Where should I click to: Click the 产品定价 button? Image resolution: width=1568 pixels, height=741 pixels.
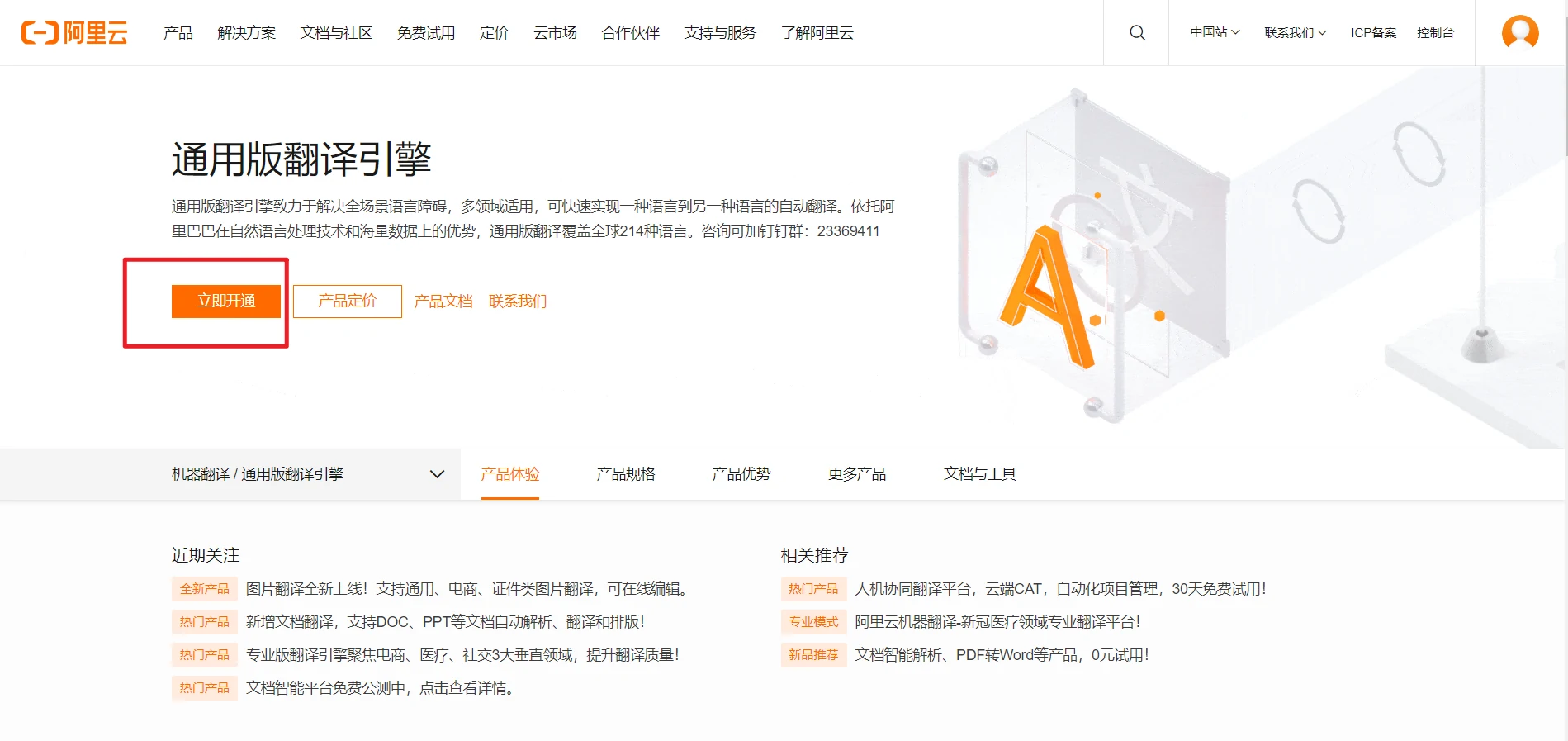(348, 302)
